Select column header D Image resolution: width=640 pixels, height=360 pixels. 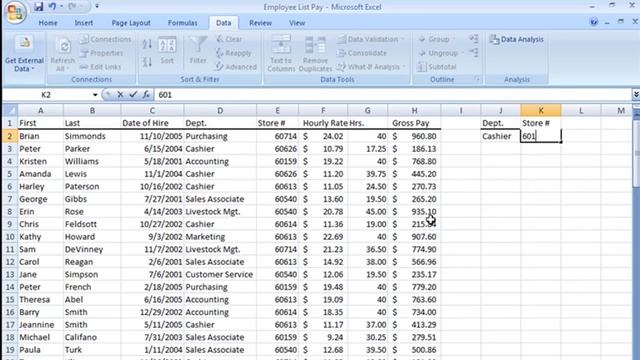[220, 110]
